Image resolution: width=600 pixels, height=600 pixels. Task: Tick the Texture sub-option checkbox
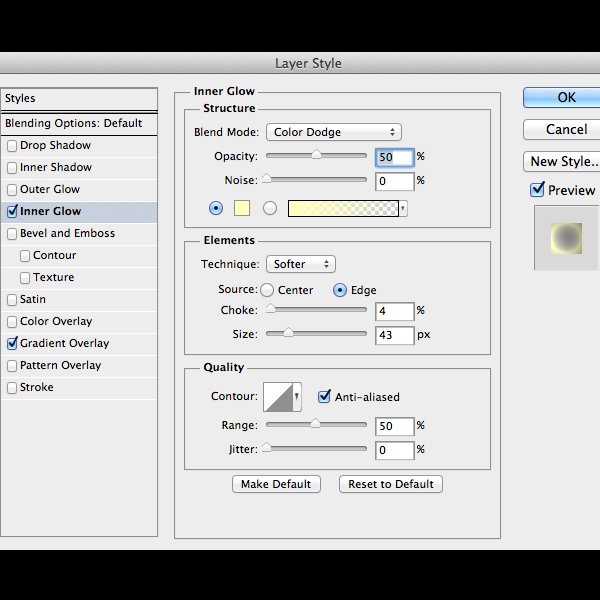point(25,277)
